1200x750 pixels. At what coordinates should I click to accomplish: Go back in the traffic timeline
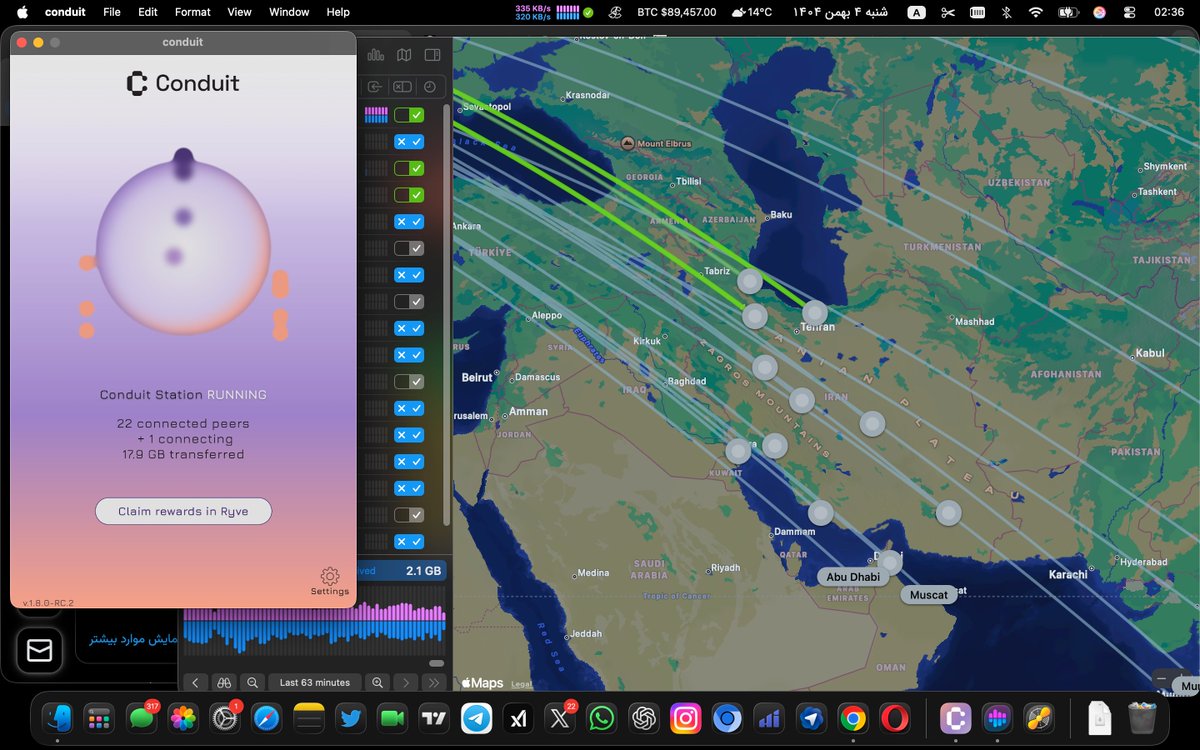[x=196, y=683]
